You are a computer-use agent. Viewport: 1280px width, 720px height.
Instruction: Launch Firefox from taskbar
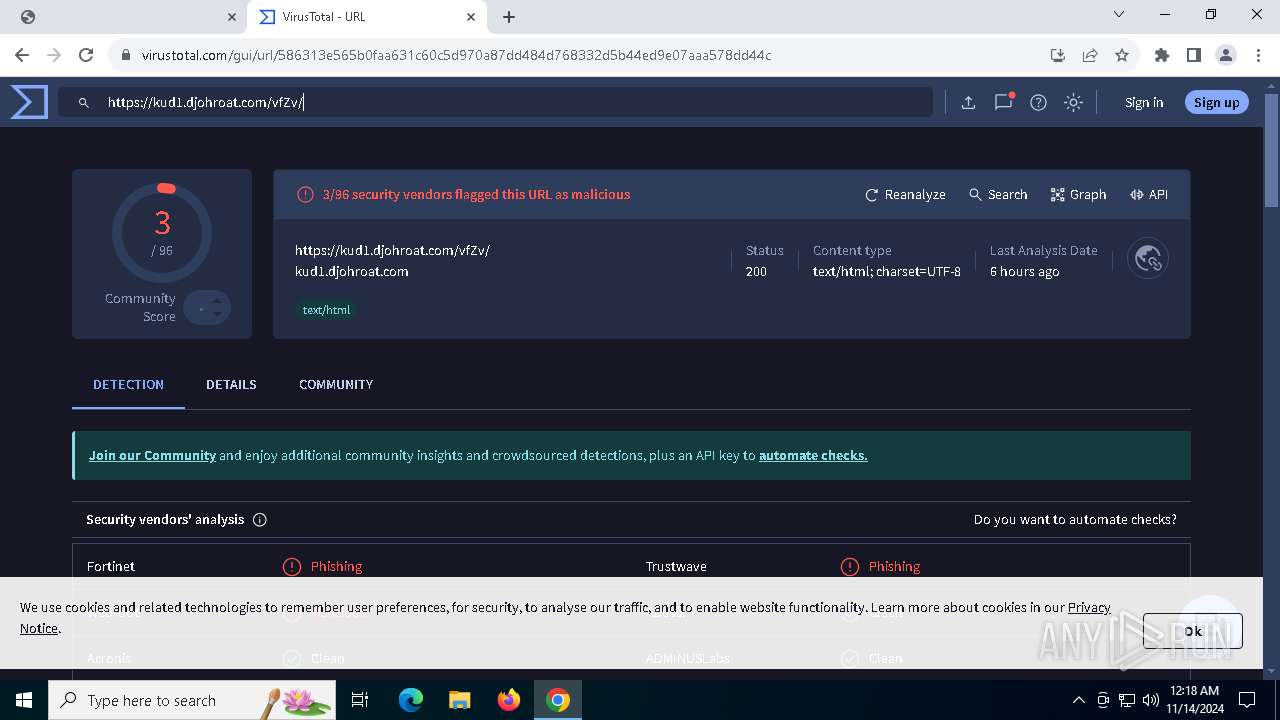pyautogui.click(x=509, y=700)
